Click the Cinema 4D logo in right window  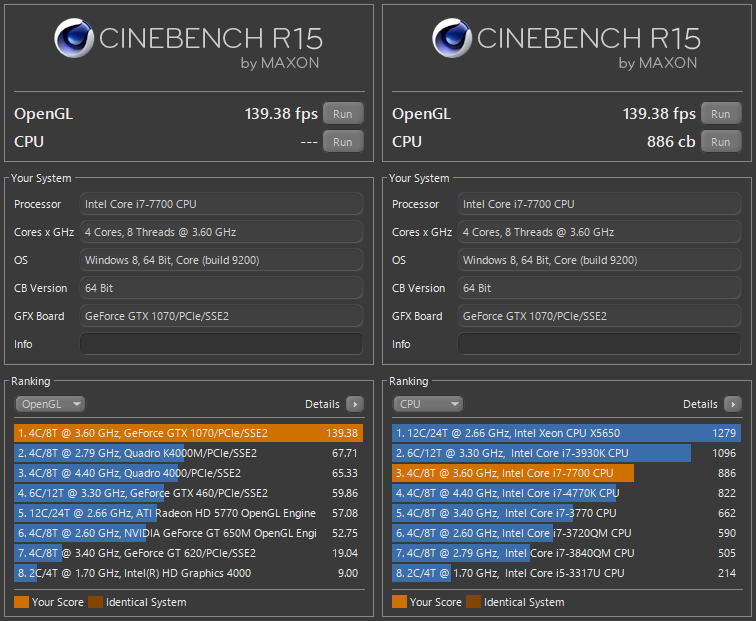[452, 38]
